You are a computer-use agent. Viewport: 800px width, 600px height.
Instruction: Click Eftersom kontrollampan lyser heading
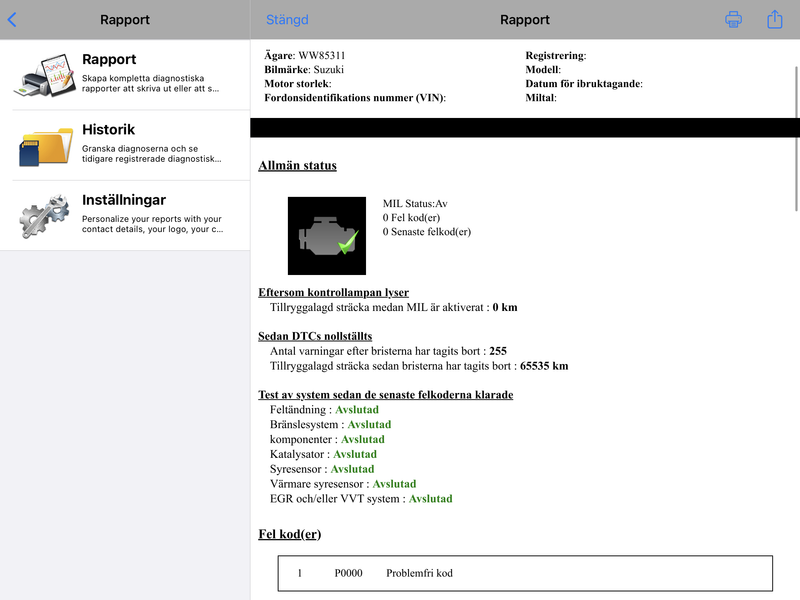tap(333, 292)
